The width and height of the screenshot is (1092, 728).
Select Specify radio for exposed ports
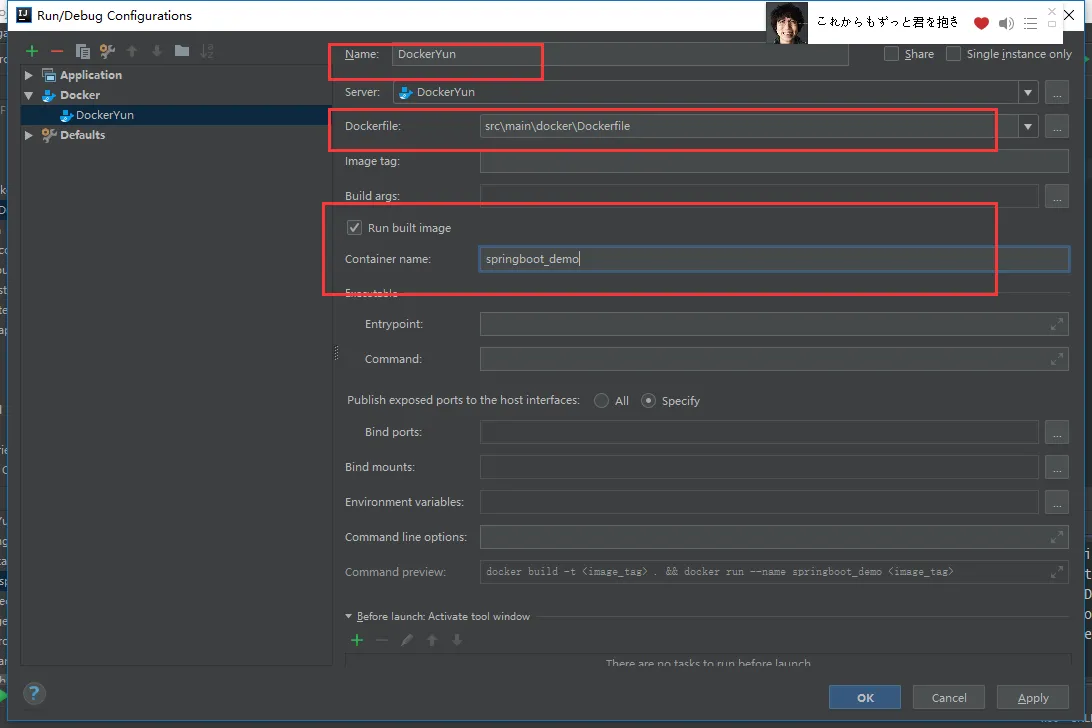(x=648, y=401)
